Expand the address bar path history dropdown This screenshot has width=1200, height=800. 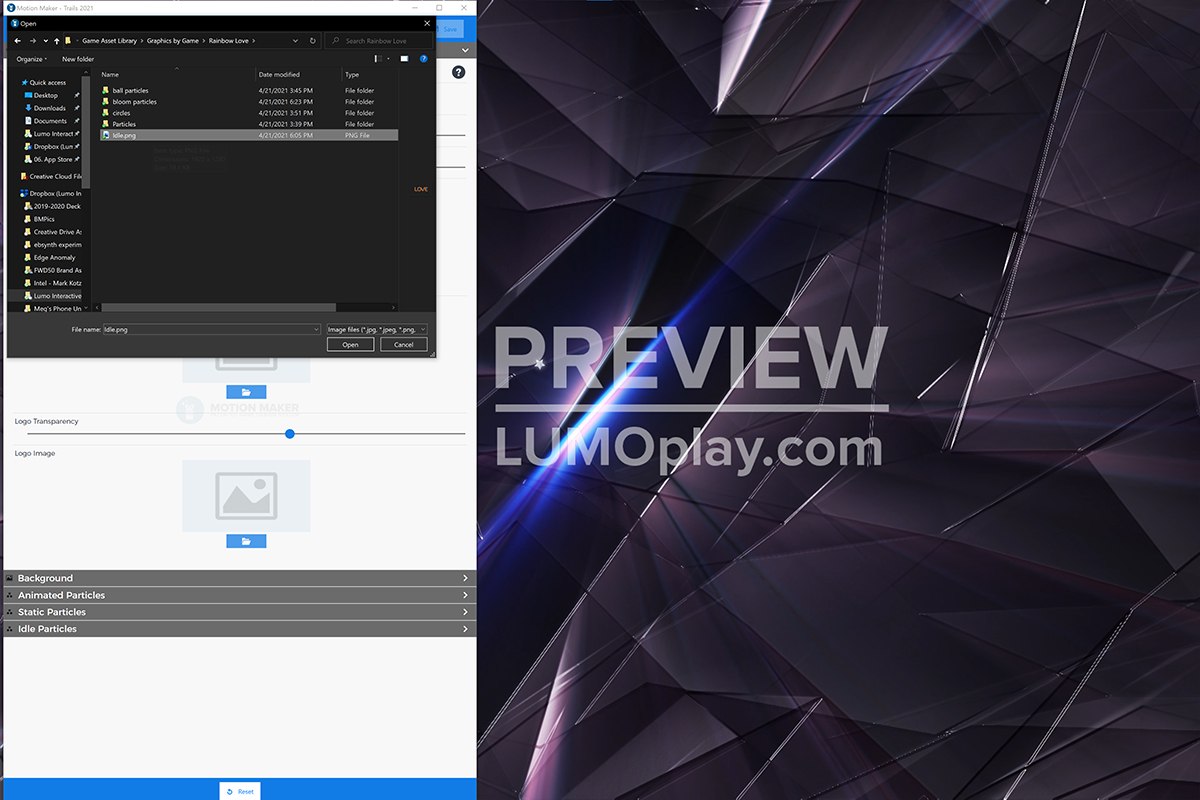point(297,41)
